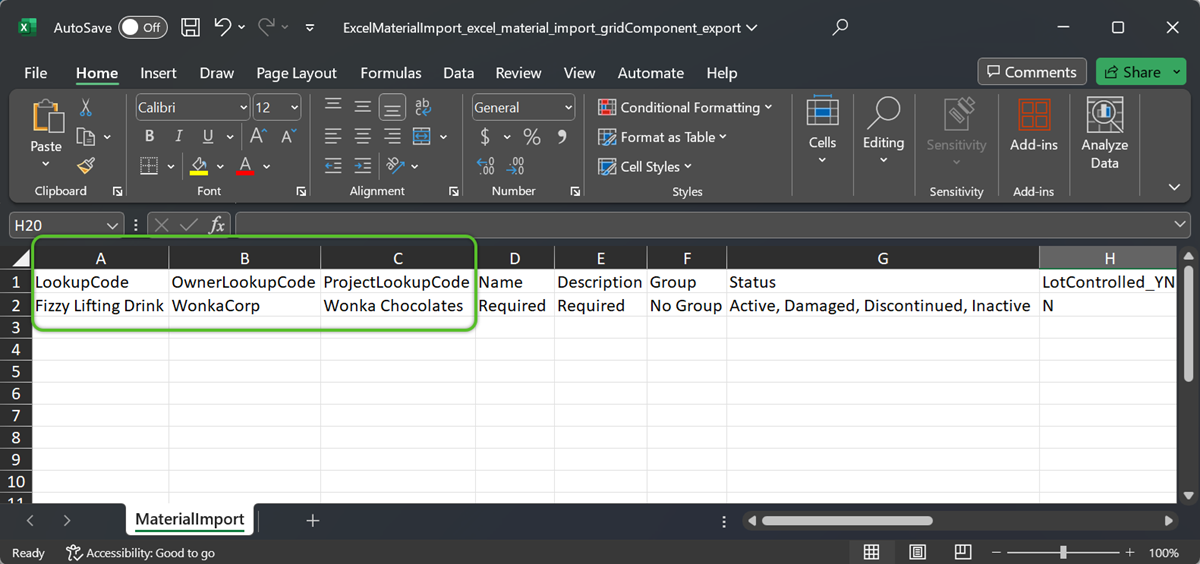Click the Insert Function fx icon

pyautogui.click(x=216, y=226)
